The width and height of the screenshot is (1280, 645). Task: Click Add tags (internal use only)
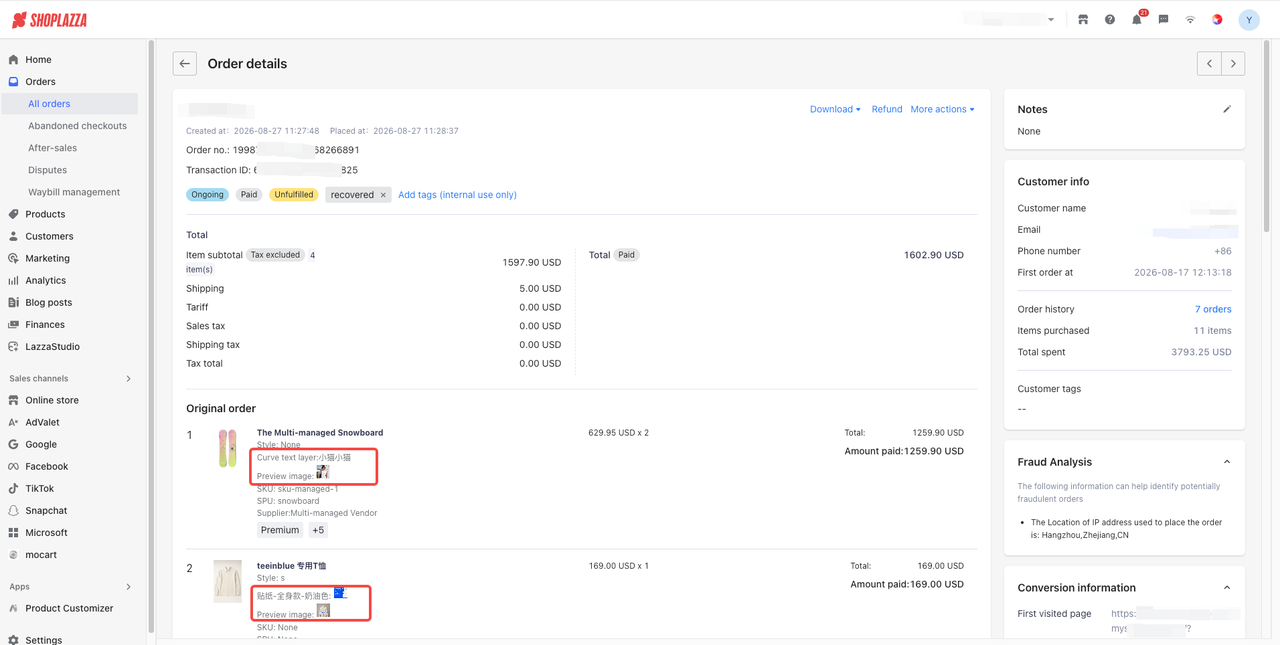(x=457, y=195)
